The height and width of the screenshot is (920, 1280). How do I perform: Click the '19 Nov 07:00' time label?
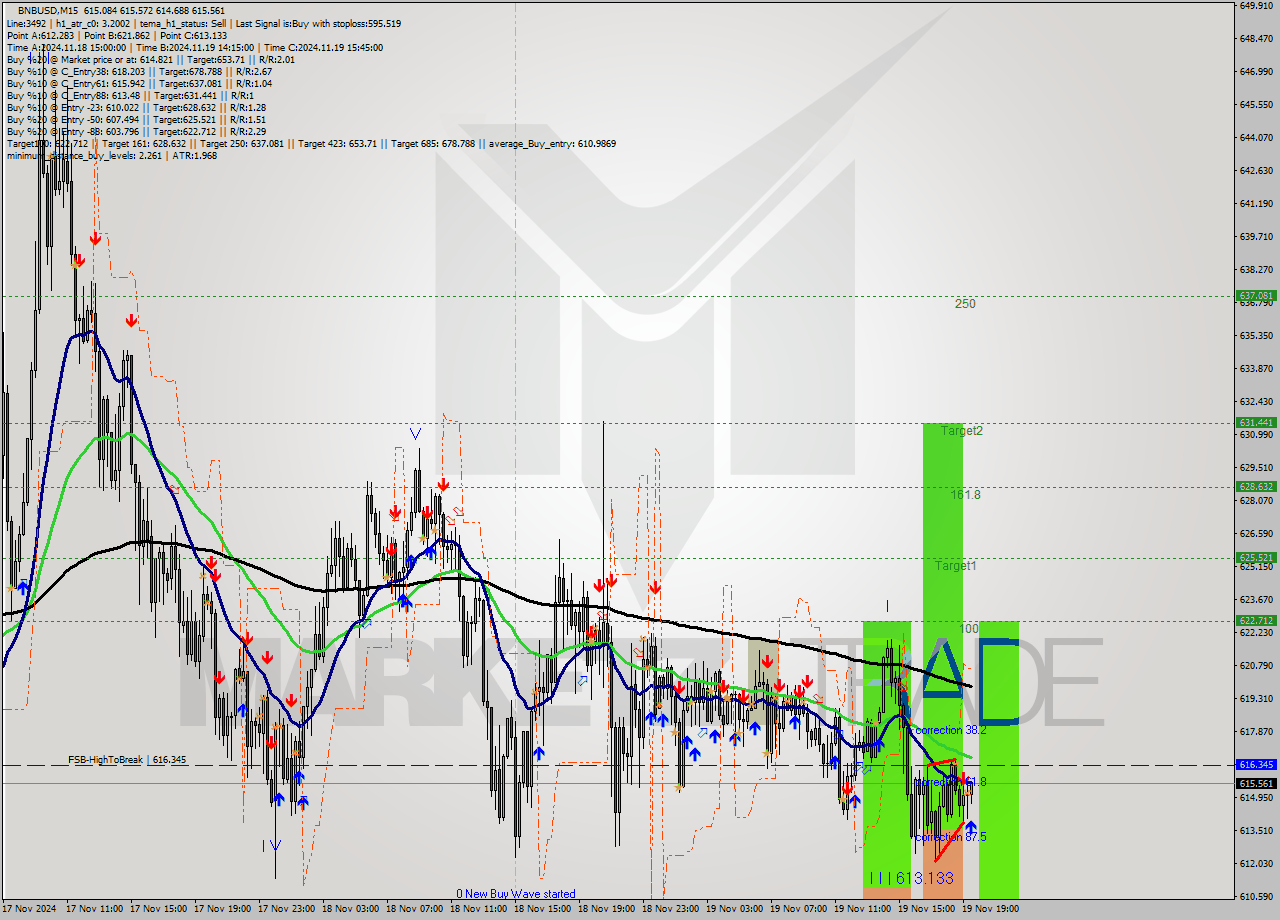[798, 910]
